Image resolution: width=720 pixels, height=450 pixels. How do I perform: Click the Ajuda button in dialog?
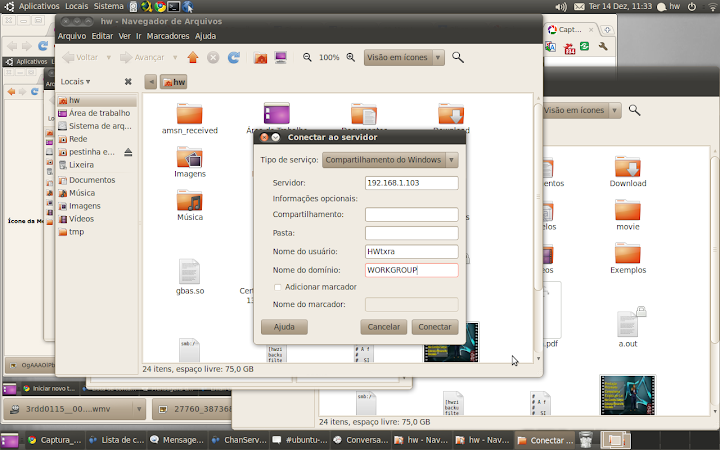click(284, 327)
